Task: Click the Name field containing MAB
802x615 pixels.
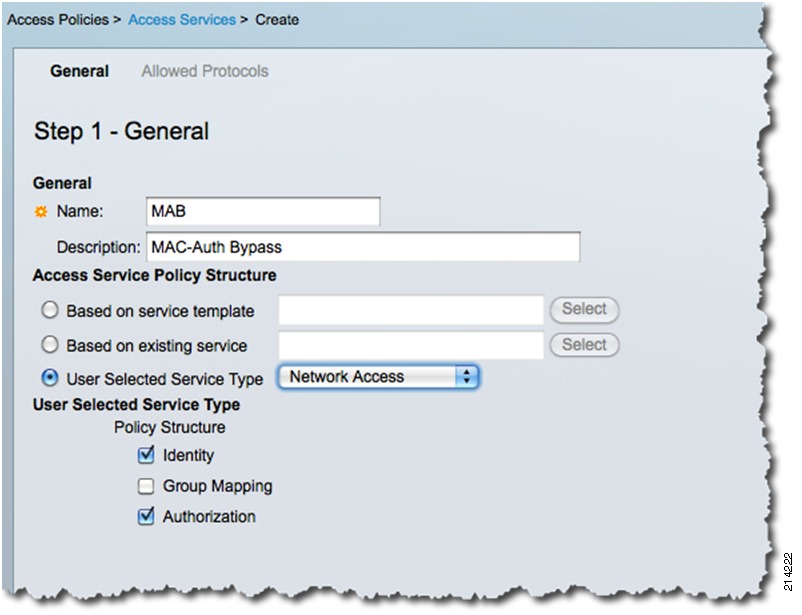Action: click(263, 211)
